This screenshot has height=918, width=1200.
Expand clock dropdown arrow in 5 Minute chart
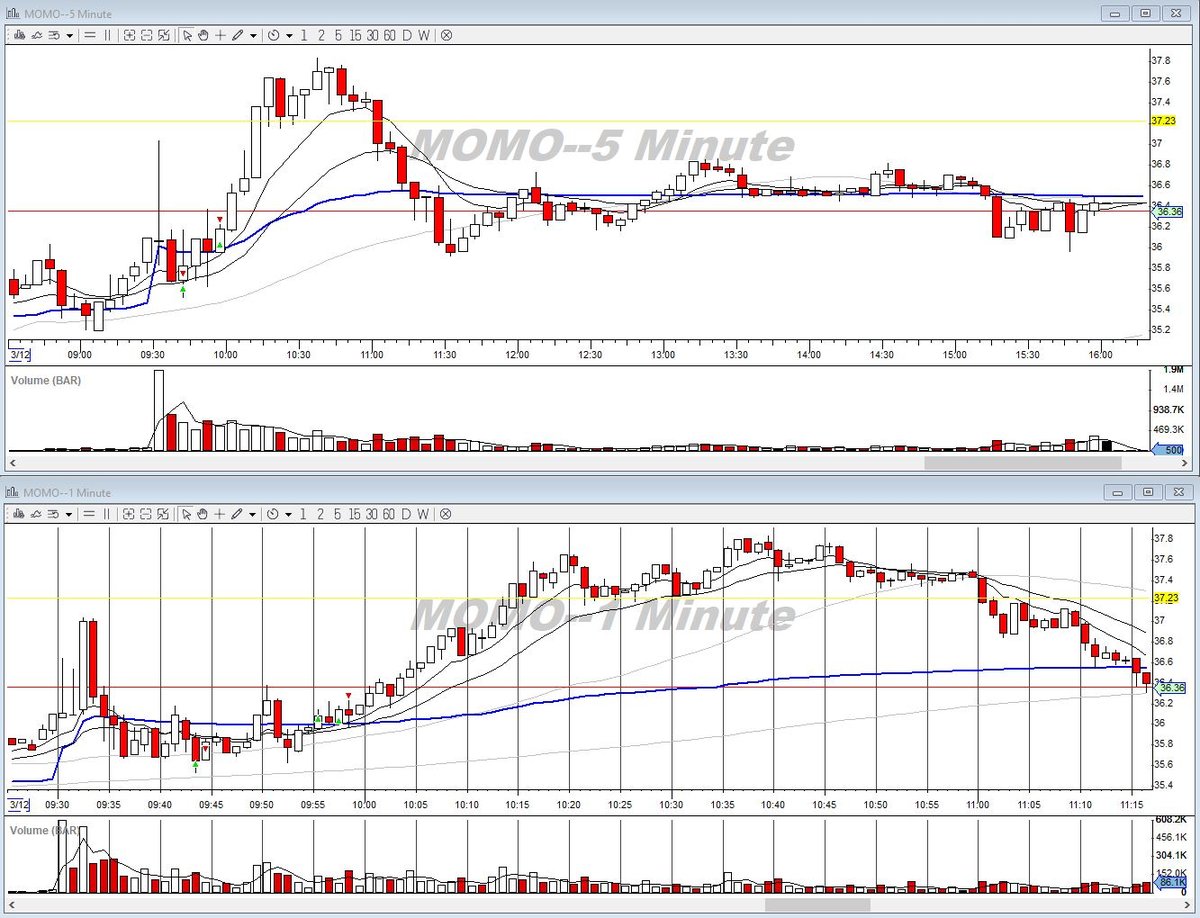pyautogui.click(x=289, y=35)
